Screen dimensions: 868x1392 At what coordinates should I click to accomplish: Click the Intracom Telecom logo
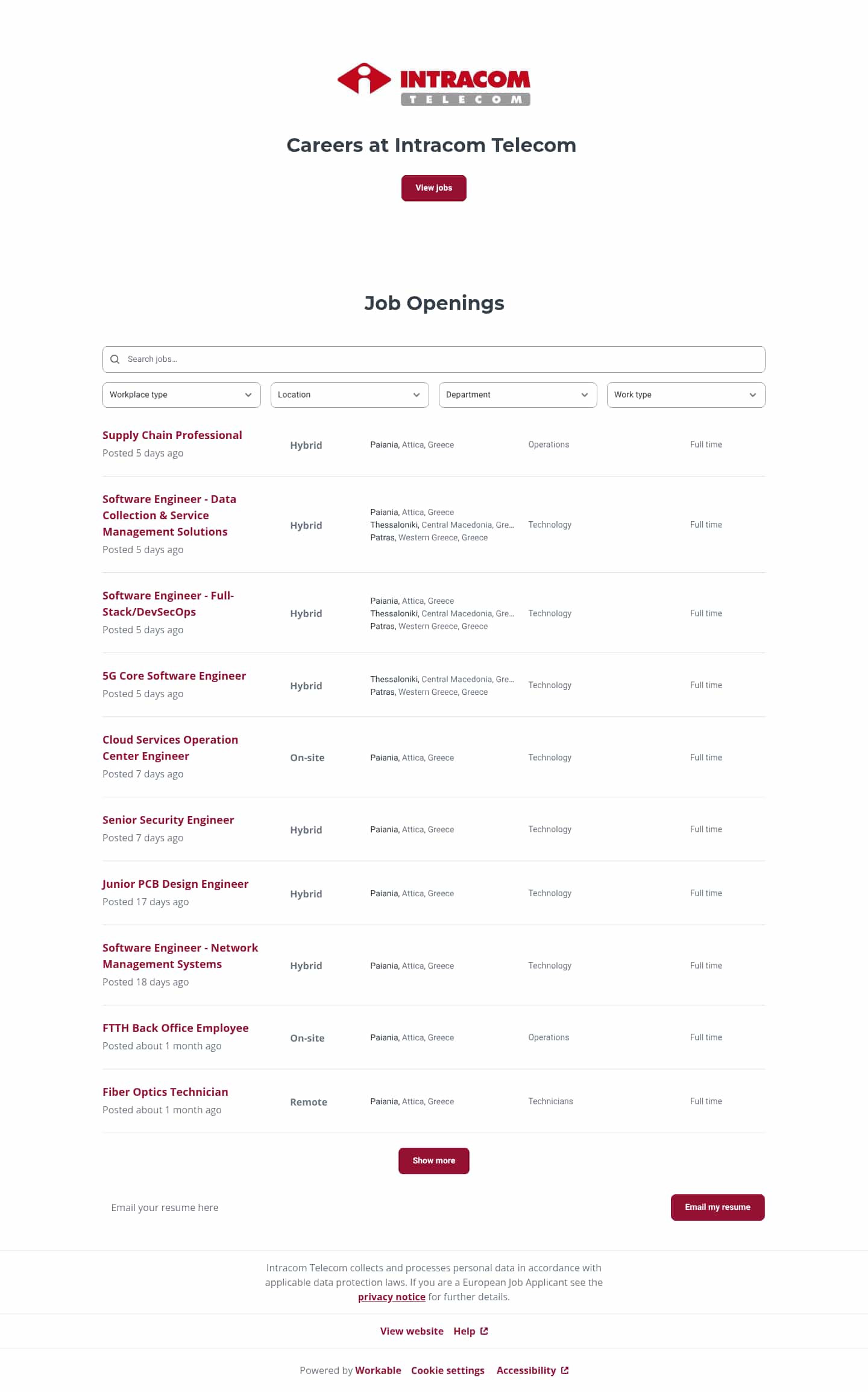pyautogui.click(x=433, y=82)
